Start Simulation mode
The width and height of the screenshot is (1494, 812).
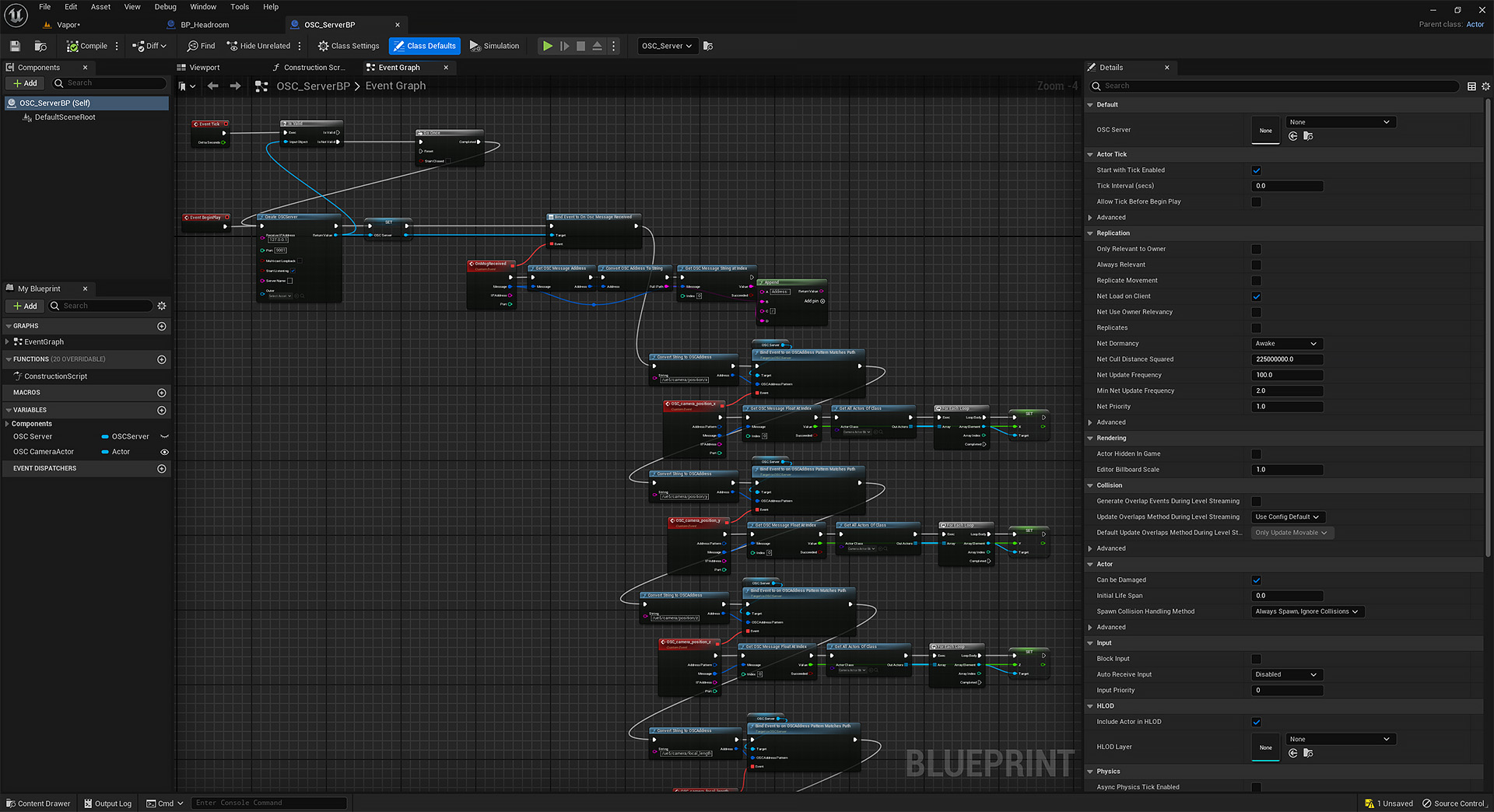[x=494, y=46]
